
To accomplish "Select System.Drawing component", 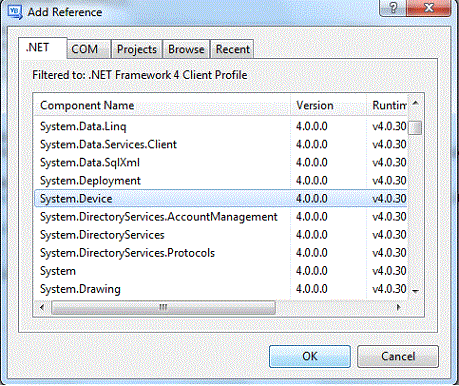I will click(220, 289).
